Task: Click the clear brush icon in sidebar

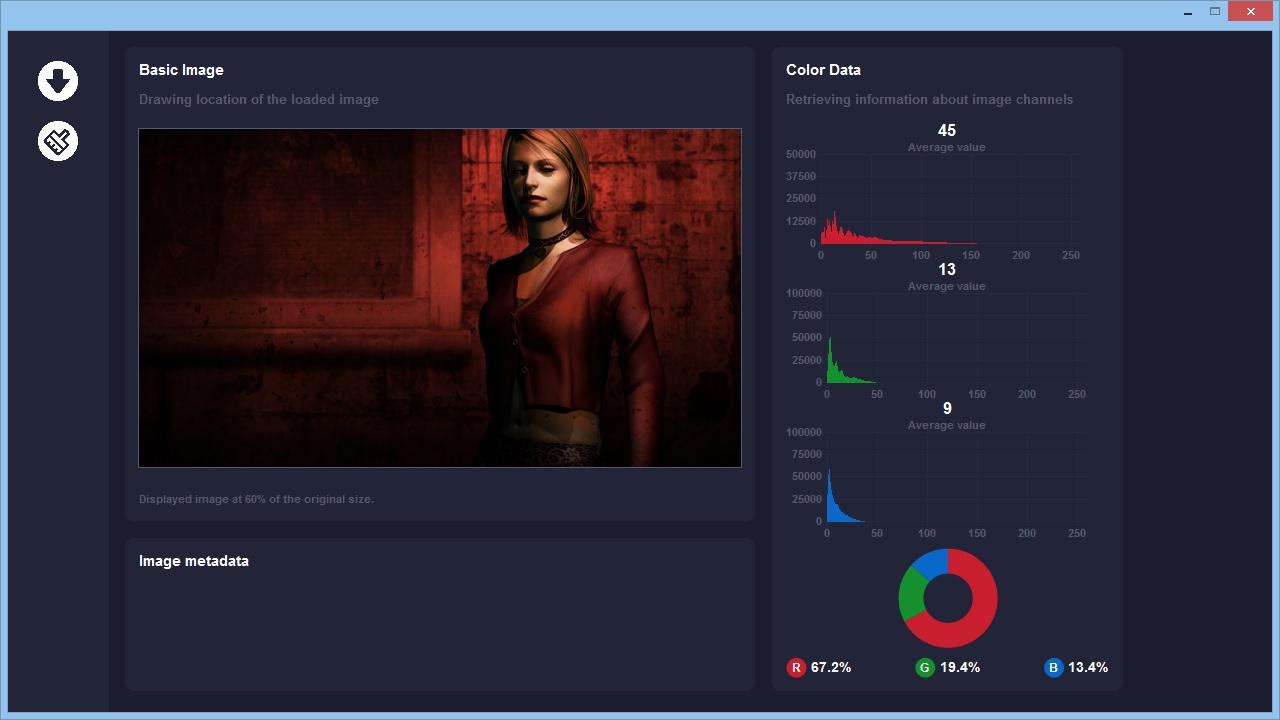Action: pos(58,141)
